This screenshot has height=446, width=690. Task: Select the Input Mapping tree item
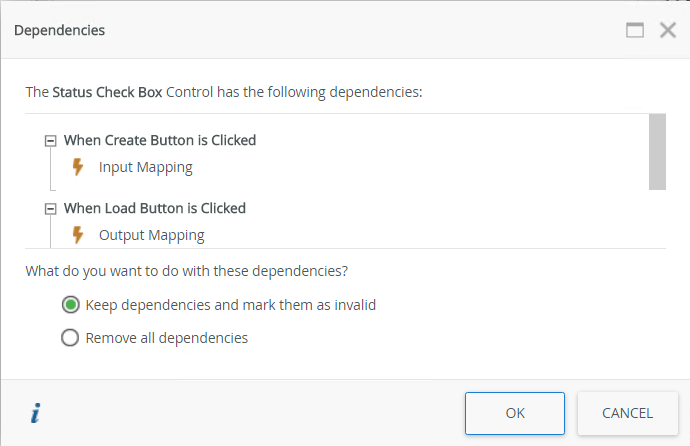tap(145, 167)
